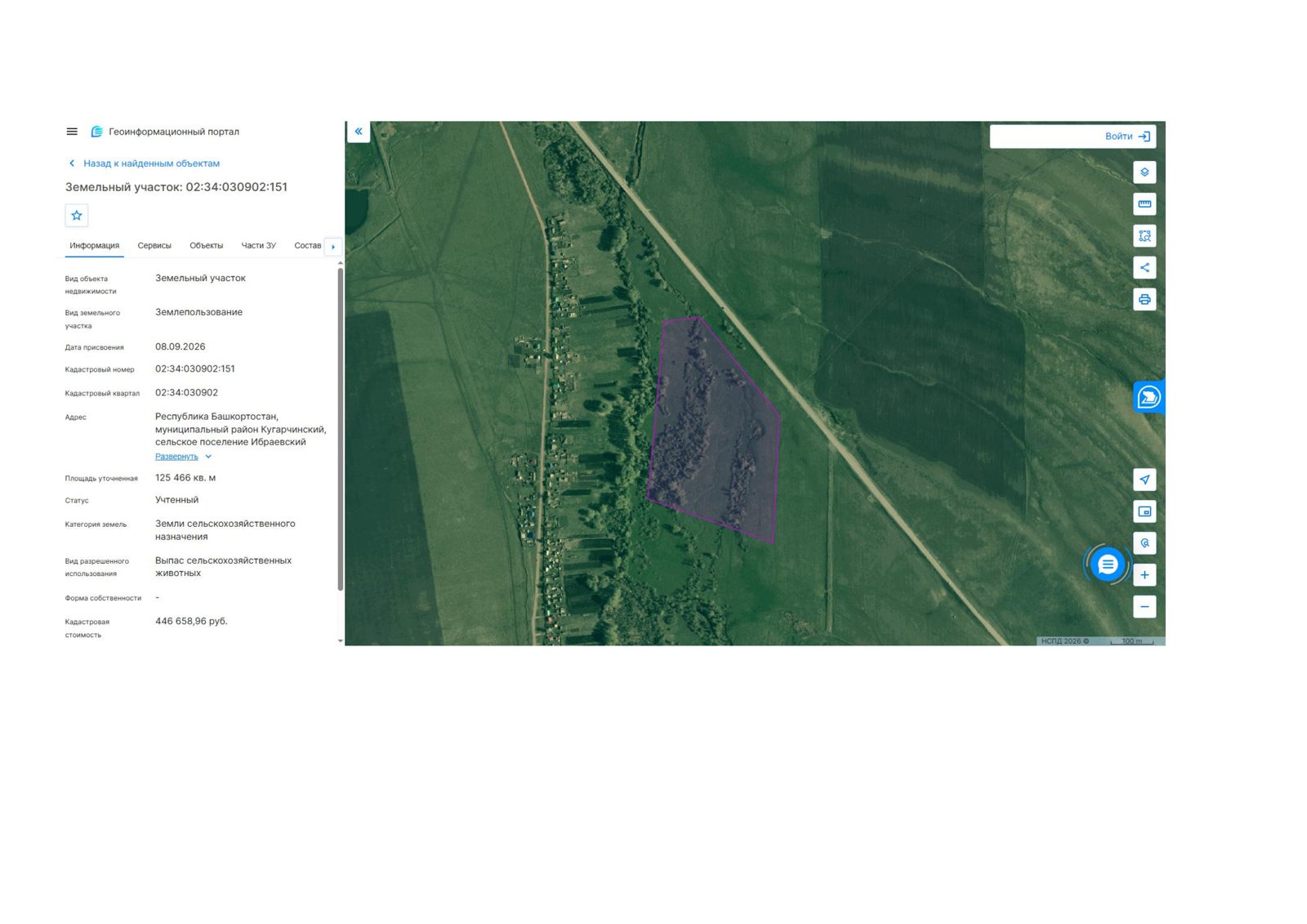Viewport: 1307px width, 924px height.
Task: Click permitted use Выпас сельскохозяйственных животных
Action: pos(224,567)
